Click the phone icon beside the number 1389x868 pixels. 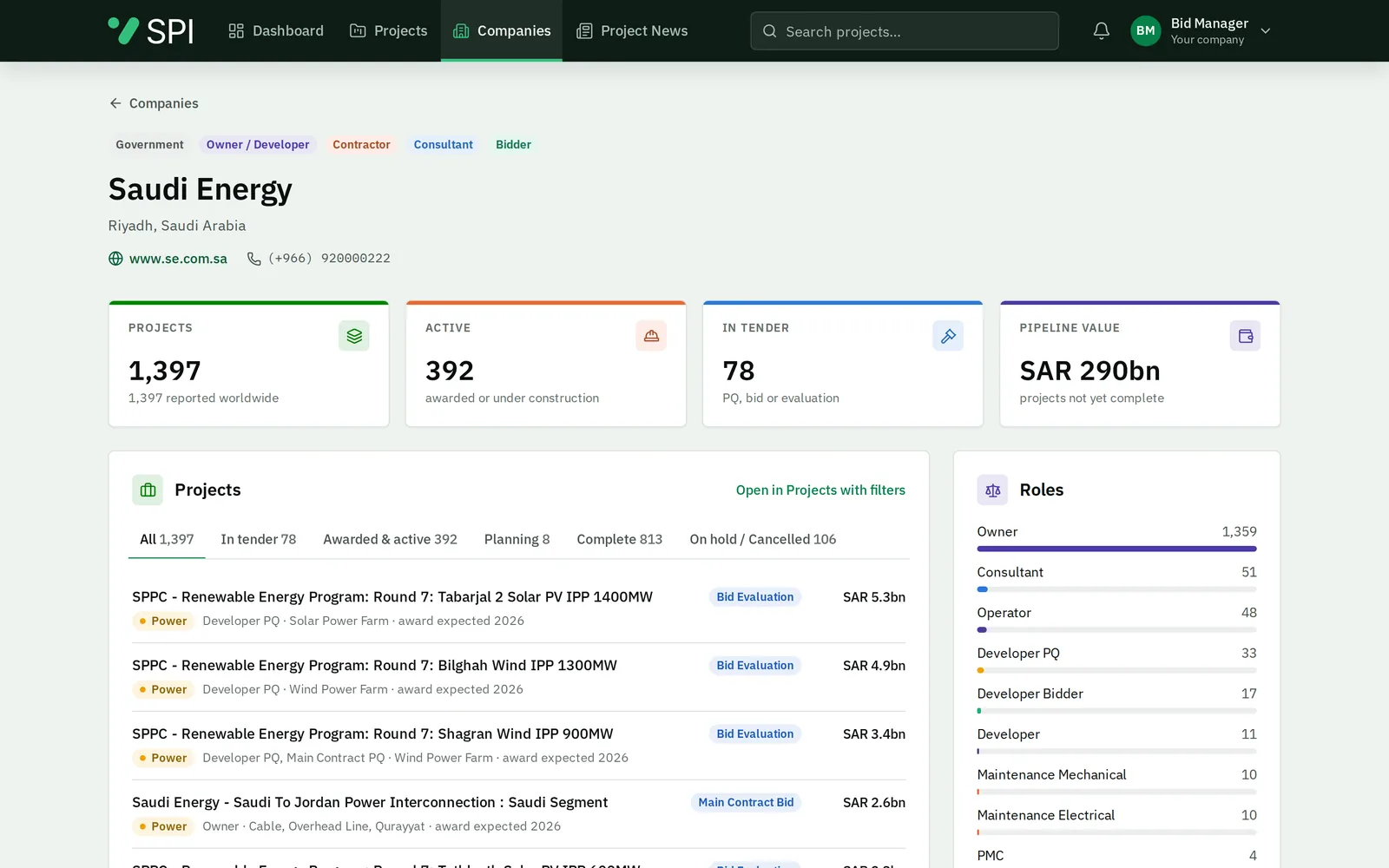[253, 259]
